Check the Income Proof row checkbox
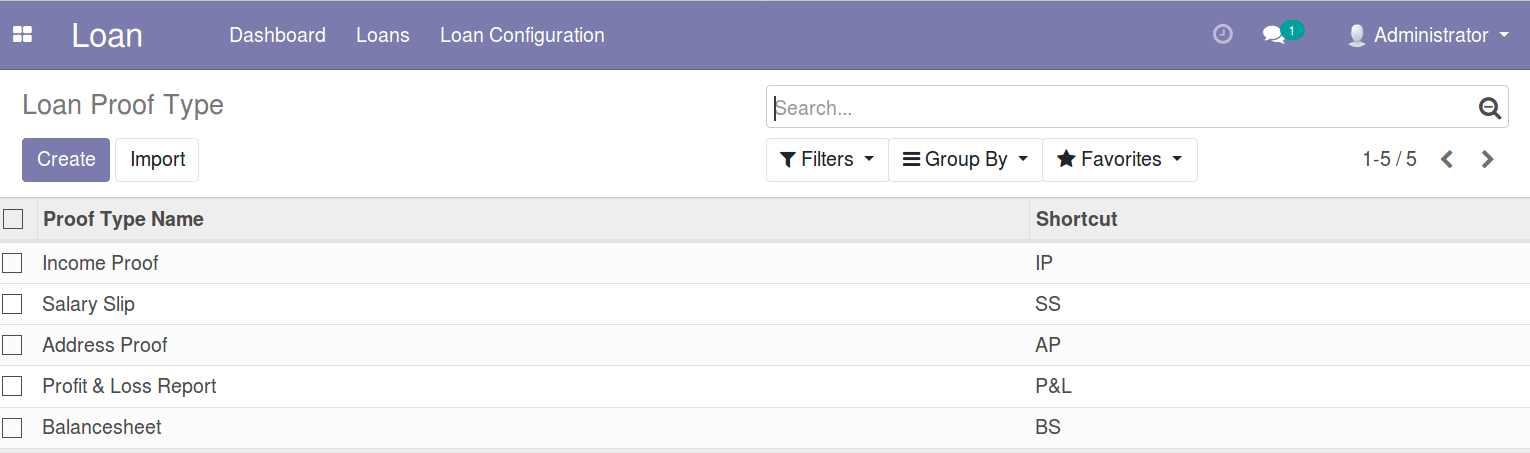 [x=12, y=263]
